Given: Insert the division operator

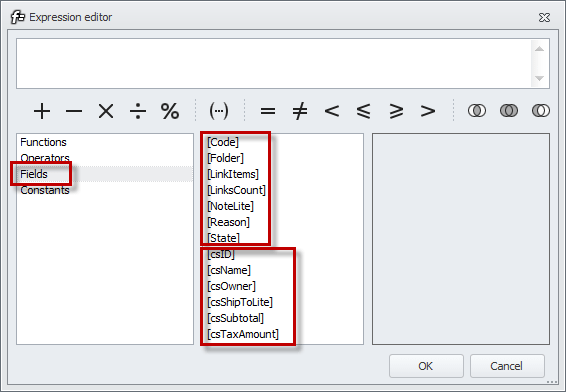Looking at the screenshot, I should [x=138, y=111].
